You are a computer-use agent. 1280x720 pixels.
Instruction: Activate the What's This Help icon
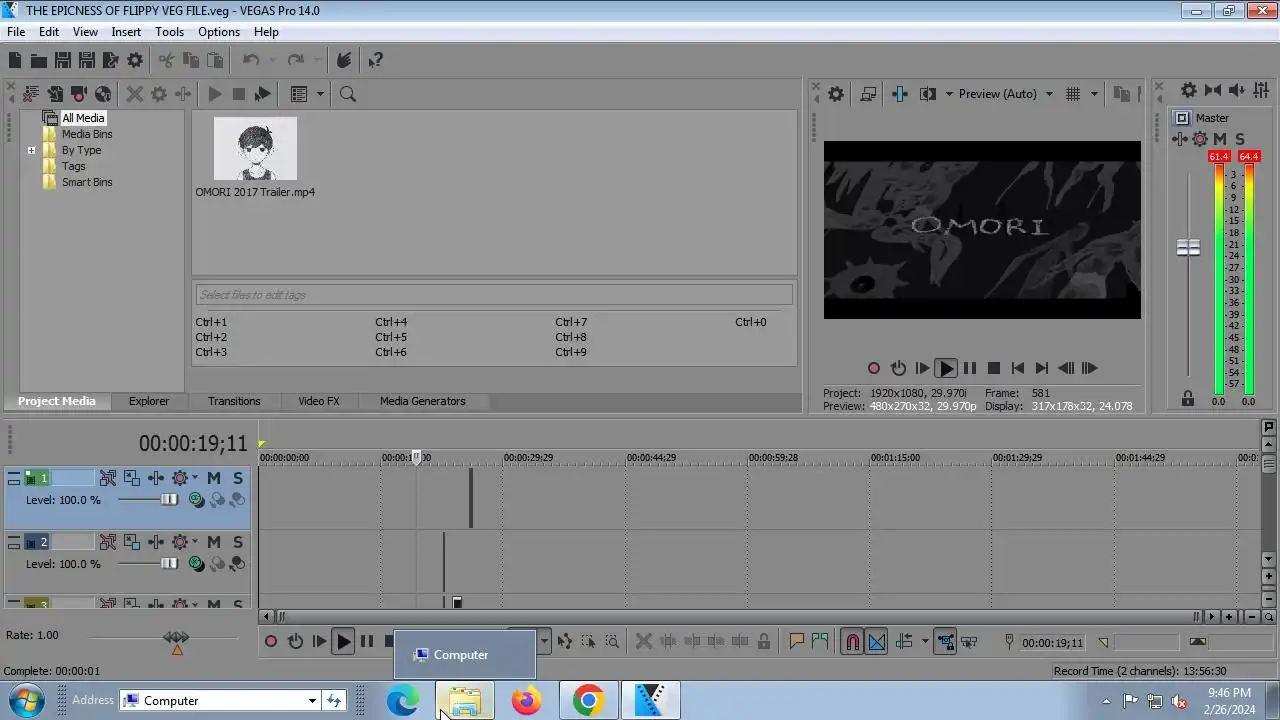[x=375, y=61]
